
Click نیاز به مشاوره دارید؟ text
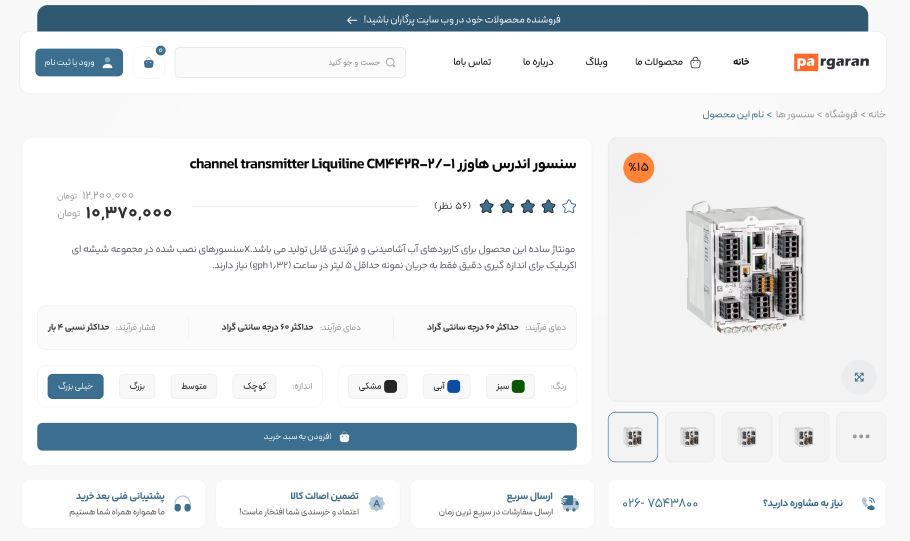tap(803, 503)
